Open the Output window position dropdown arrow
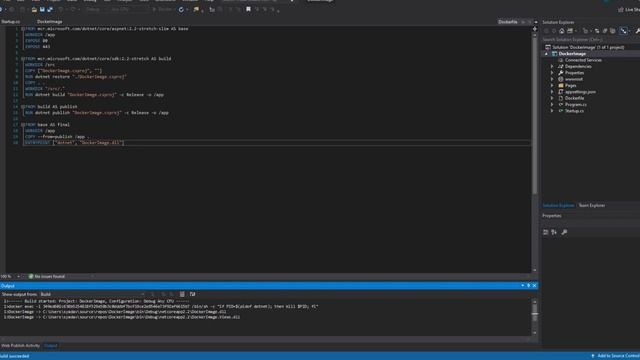The image size is (640, 360). 522,286
